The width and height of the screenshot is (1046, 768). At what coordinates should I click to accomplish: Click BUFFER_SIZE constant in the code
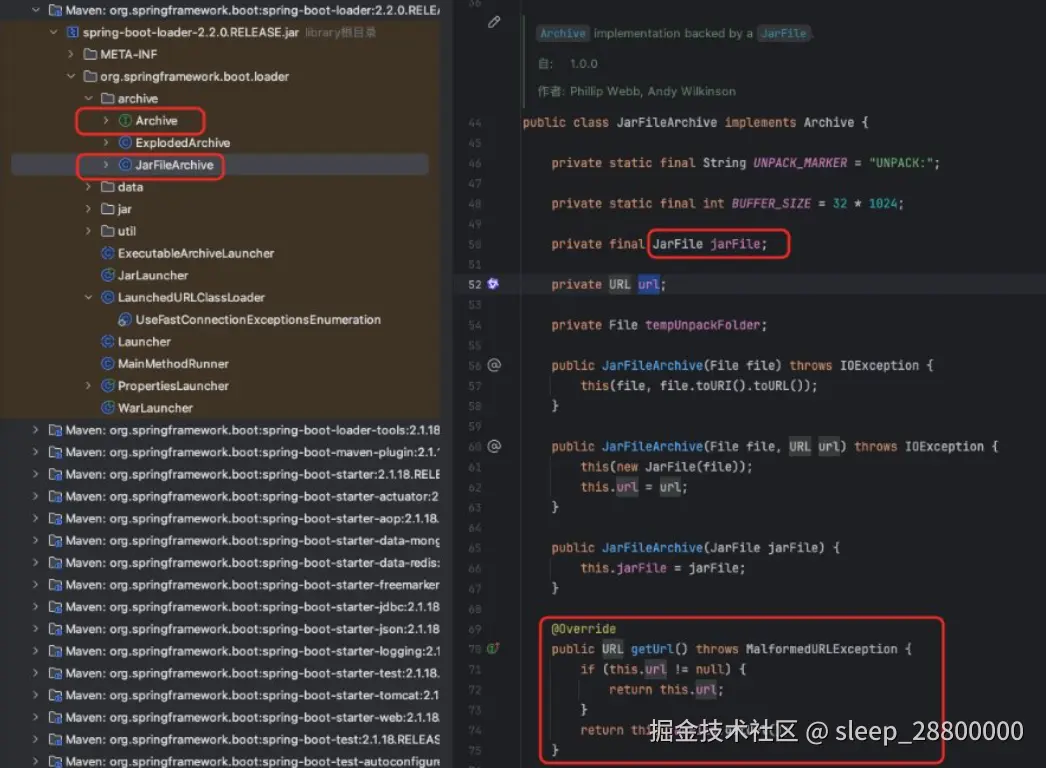tap(771, 204)
